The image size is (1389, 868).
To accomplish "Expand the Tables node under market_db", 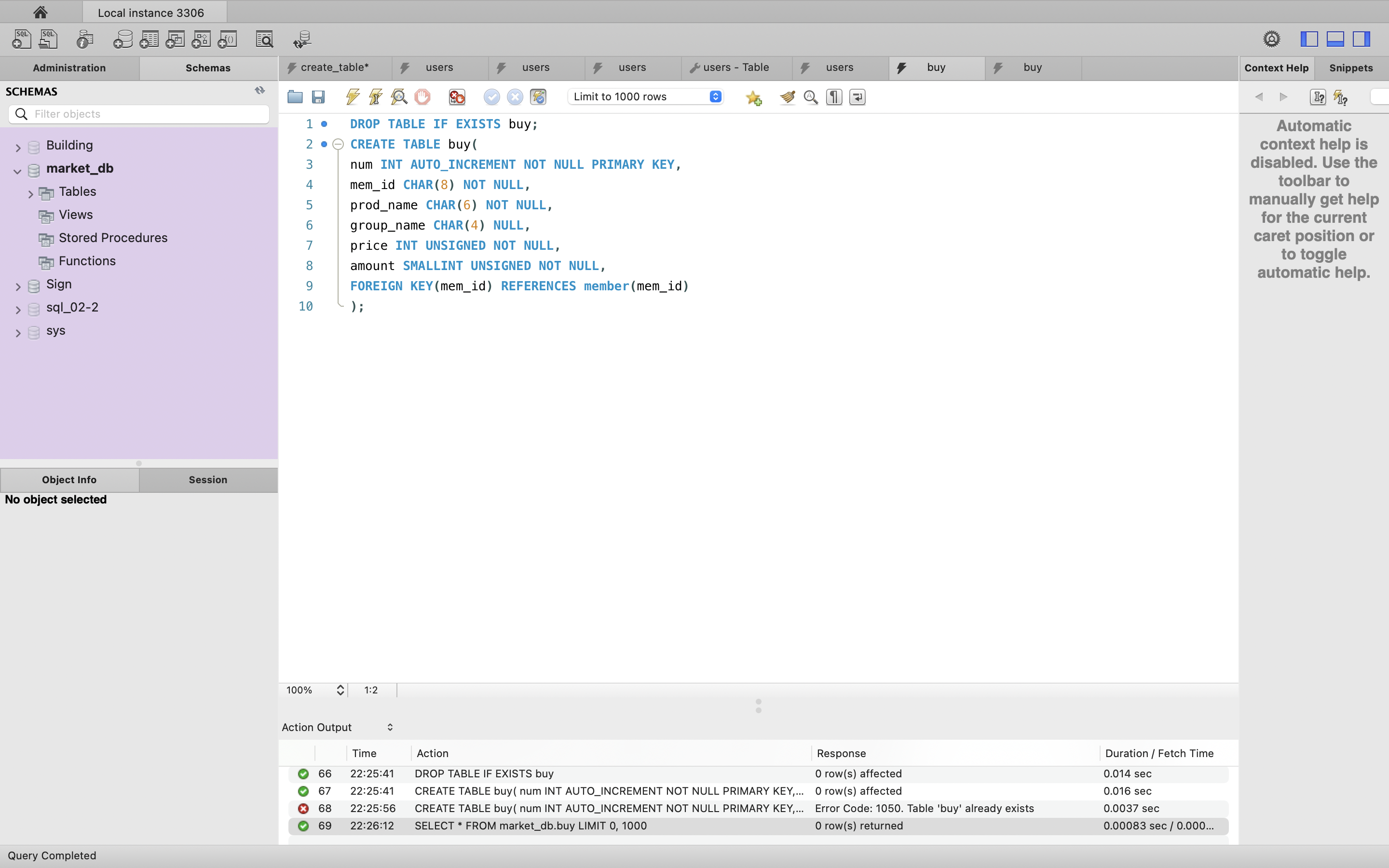I will point(31,194).
